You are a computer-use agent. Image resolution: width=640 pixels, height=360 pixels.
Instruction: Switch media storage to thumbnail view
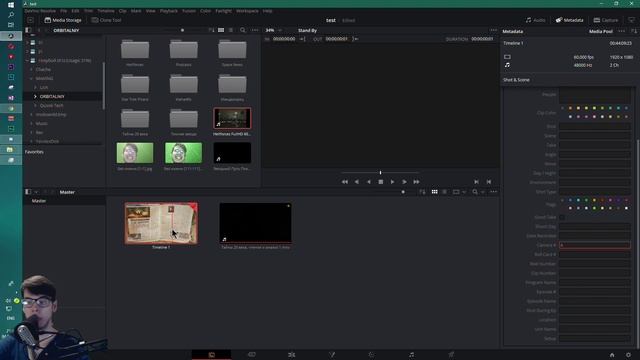pyautogui.click(x=221, y=30)
